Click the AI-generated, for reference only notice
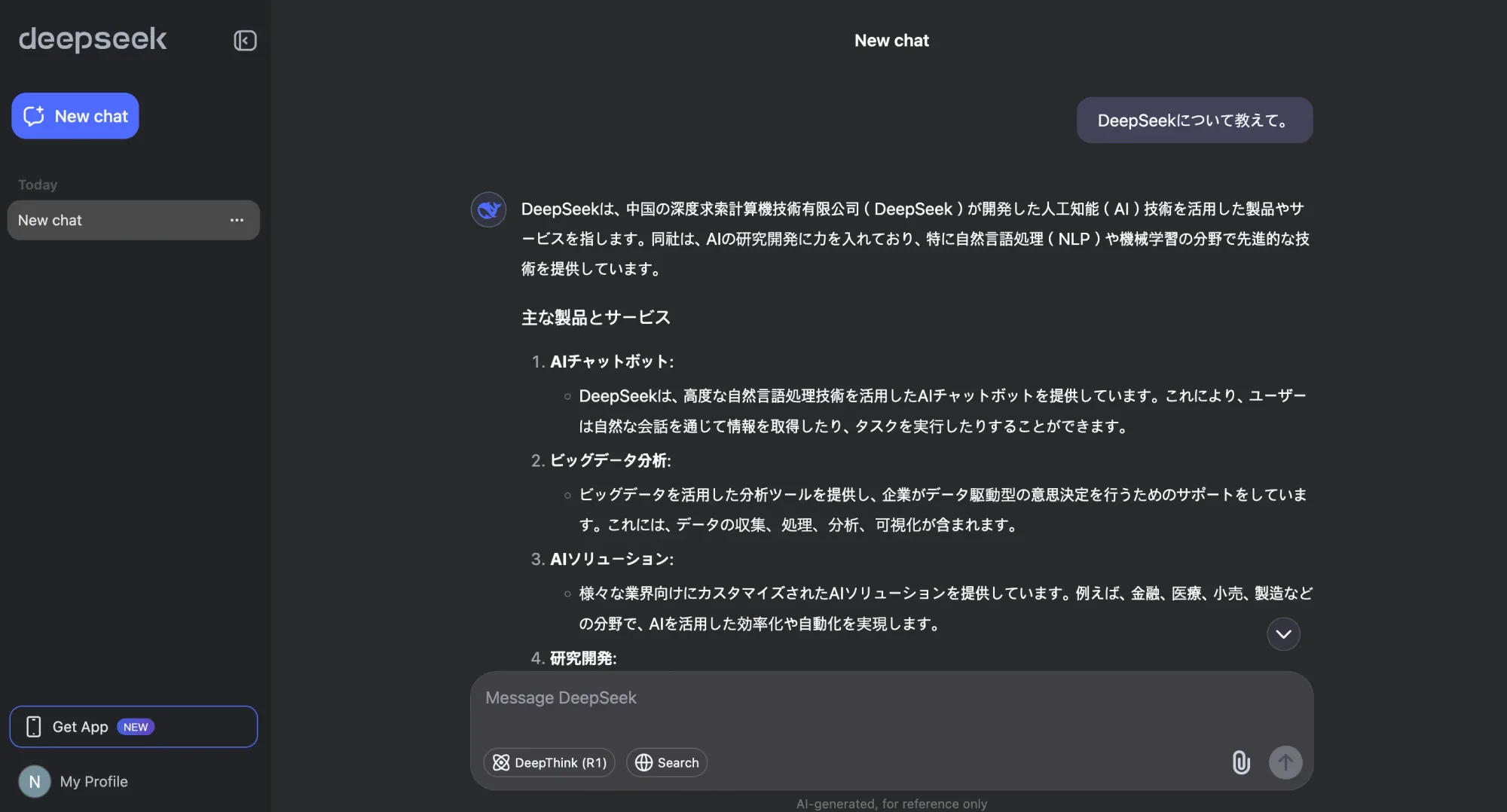The width and height of the screenshot is (1507, 812). click(x=891, y=804)
